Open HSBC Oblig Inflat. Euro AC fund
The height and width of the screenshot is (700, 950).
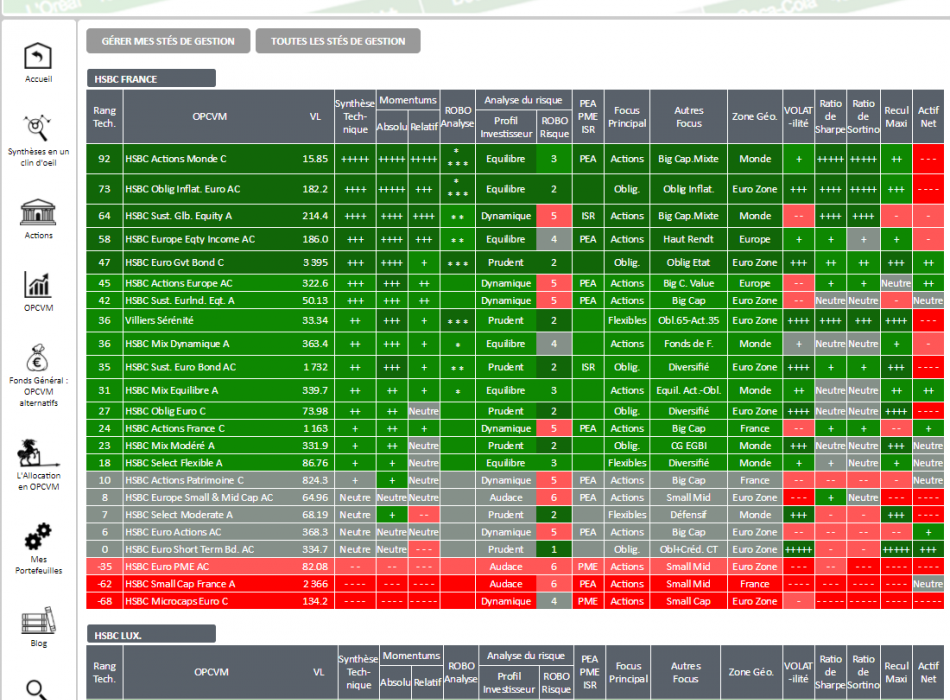182,189
